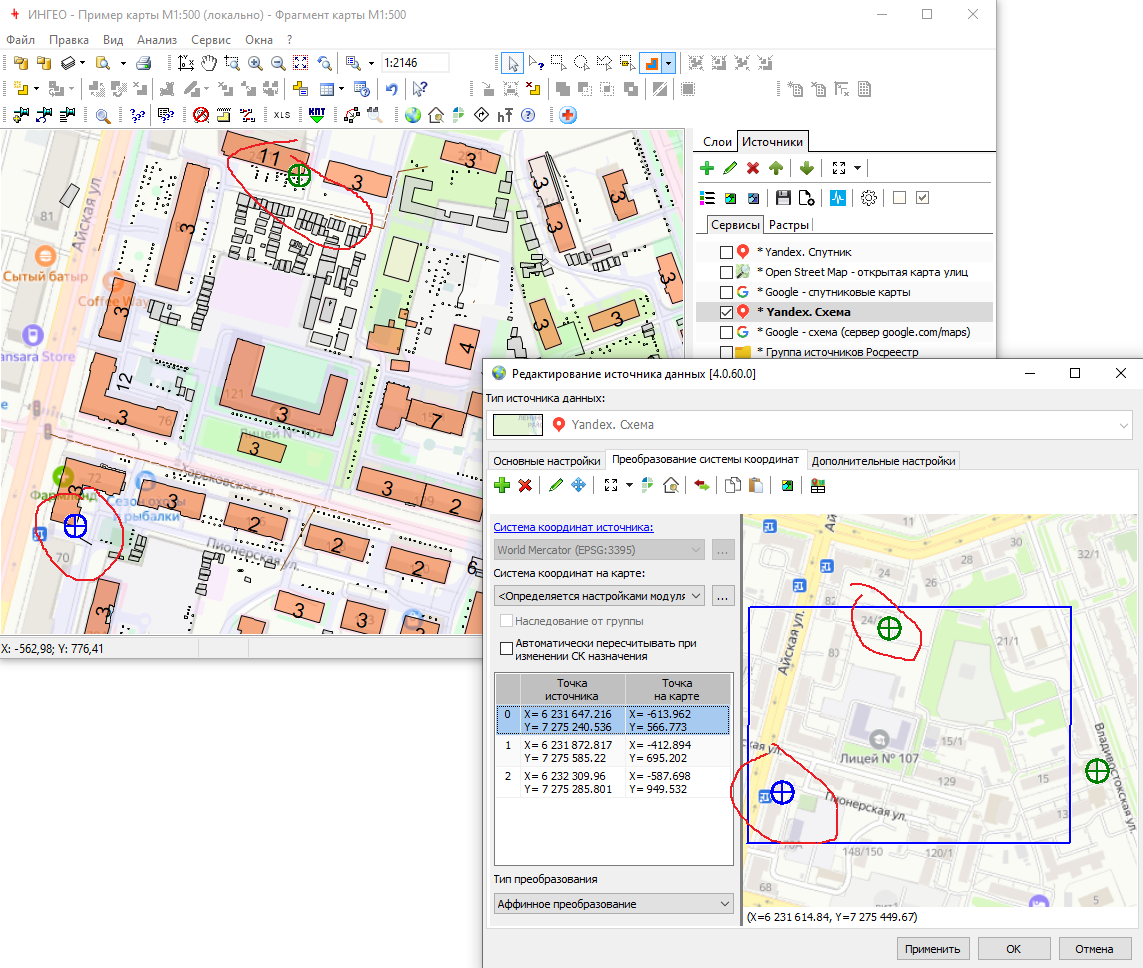The height and width of the screenshot is (968, 1143).
Task: Enable Google - спутниковые карты checkbox
Action: point(726,292)
